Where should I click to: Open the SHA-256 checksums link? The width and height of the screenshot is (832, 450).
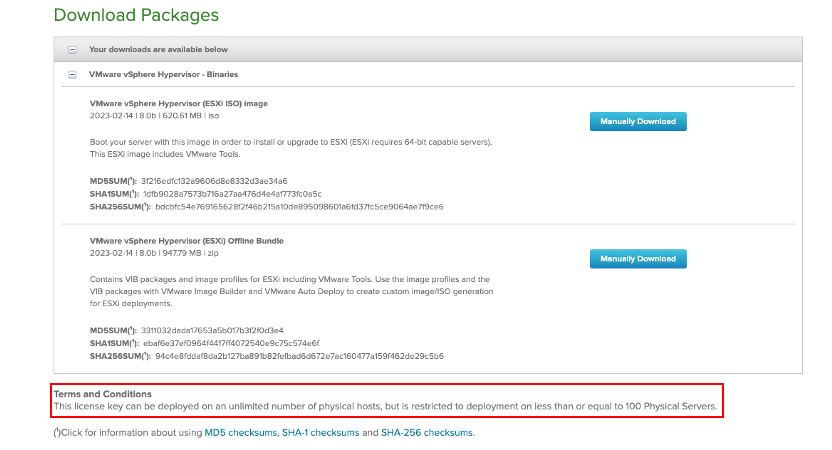pos(427,432)
